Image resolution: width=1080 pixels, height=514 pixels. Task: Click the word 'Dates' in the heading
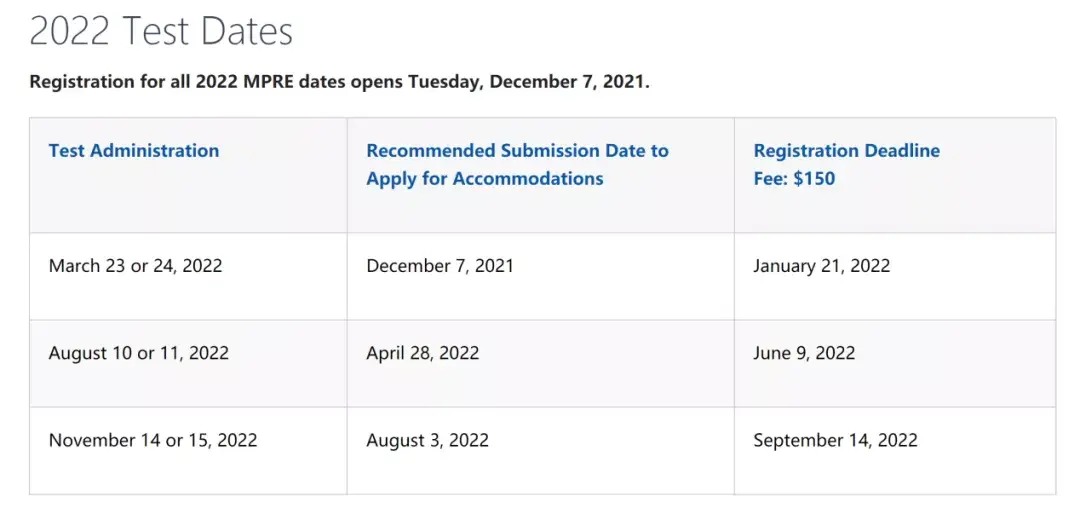246,31
